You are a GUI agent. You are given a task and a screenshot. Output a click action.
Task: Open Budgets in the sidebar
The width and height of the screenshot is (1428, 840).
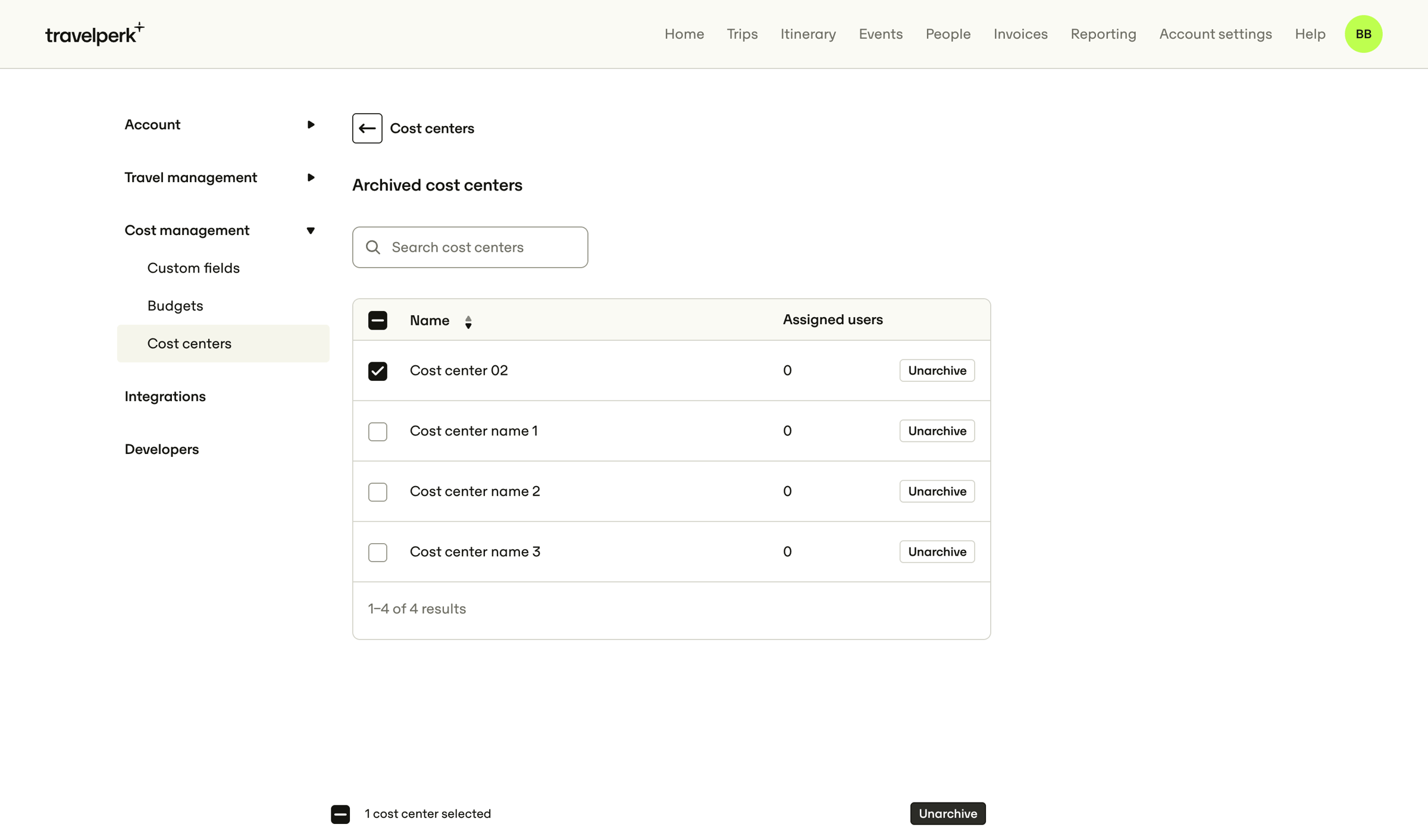(x=175, y=306)
